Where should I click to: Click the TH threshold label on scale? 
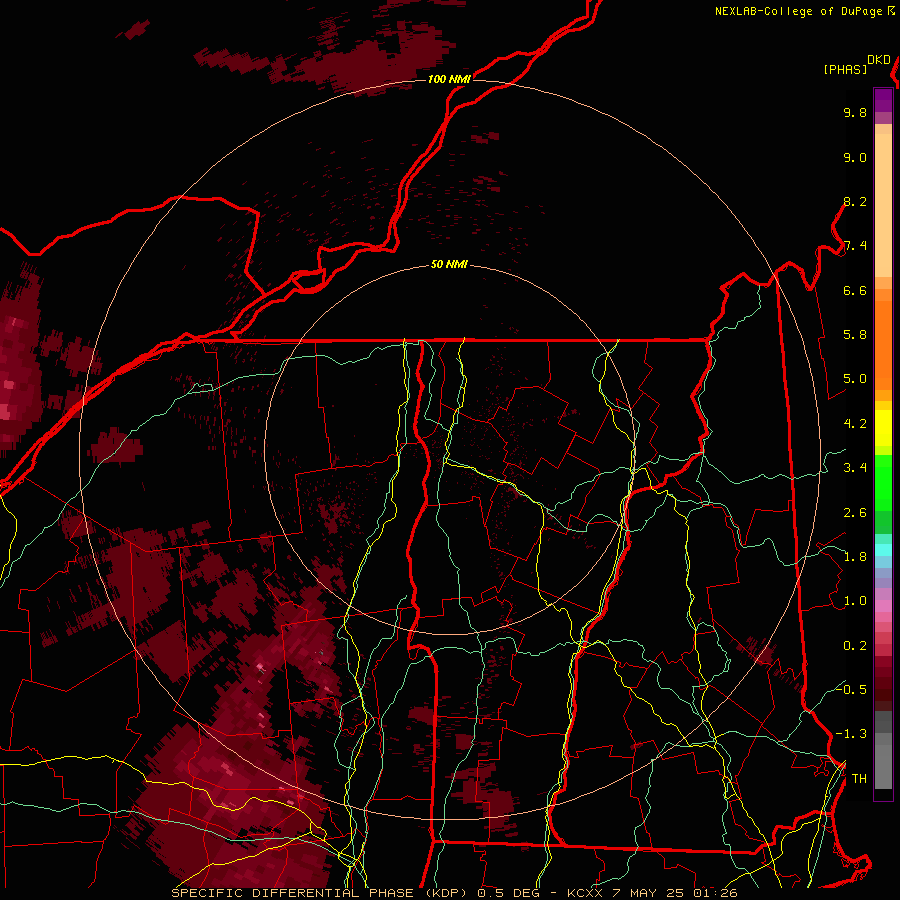859,779
